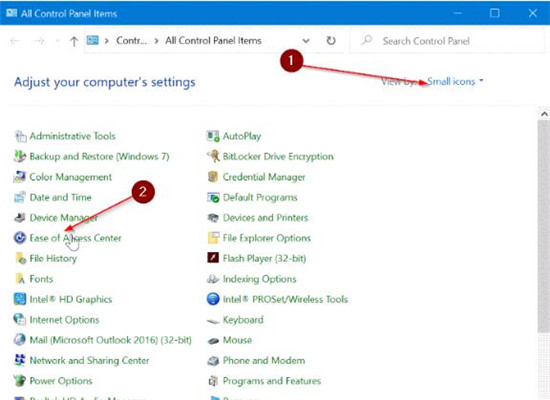
Task: Click the BitLocker Drive Encryption icon
Action: click(x=213, y=156)
